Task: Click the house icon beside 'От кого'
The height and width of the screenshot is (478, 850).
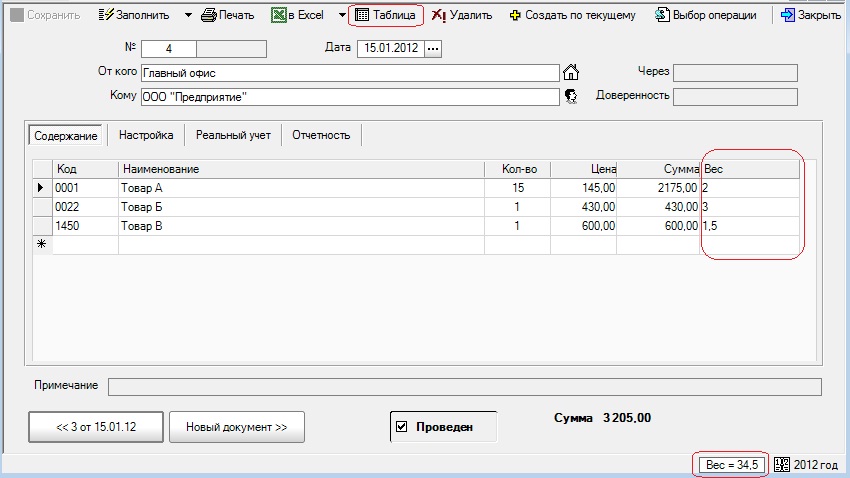Action: (572, 72)
